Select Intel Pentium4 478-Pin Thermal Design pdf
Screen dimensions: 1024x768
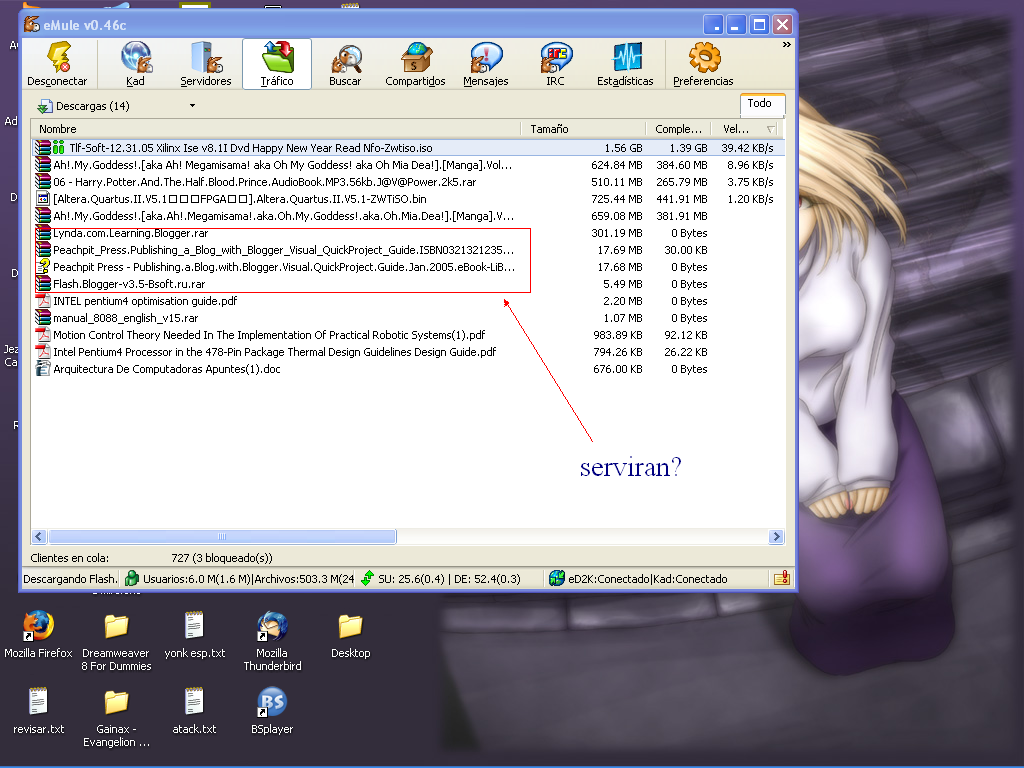[408, 352]
